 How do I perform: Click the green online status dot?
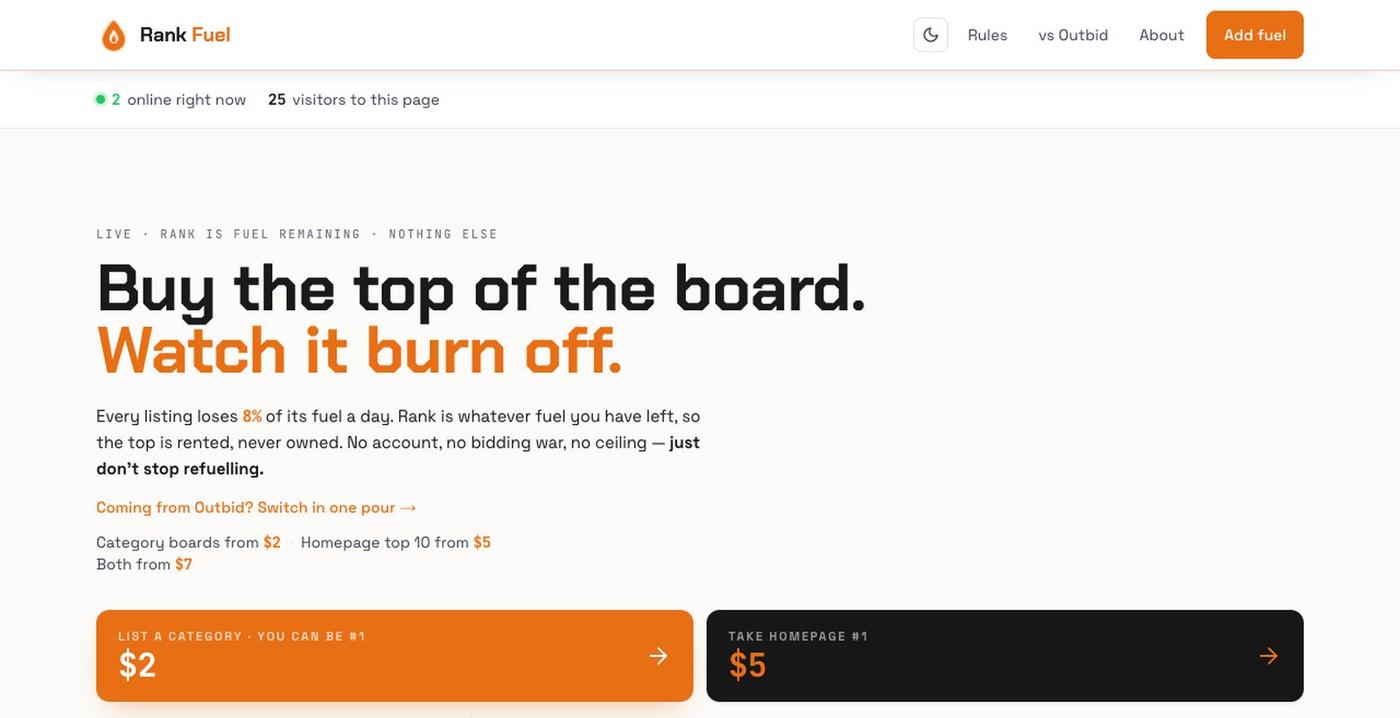[x=100, y=99]
